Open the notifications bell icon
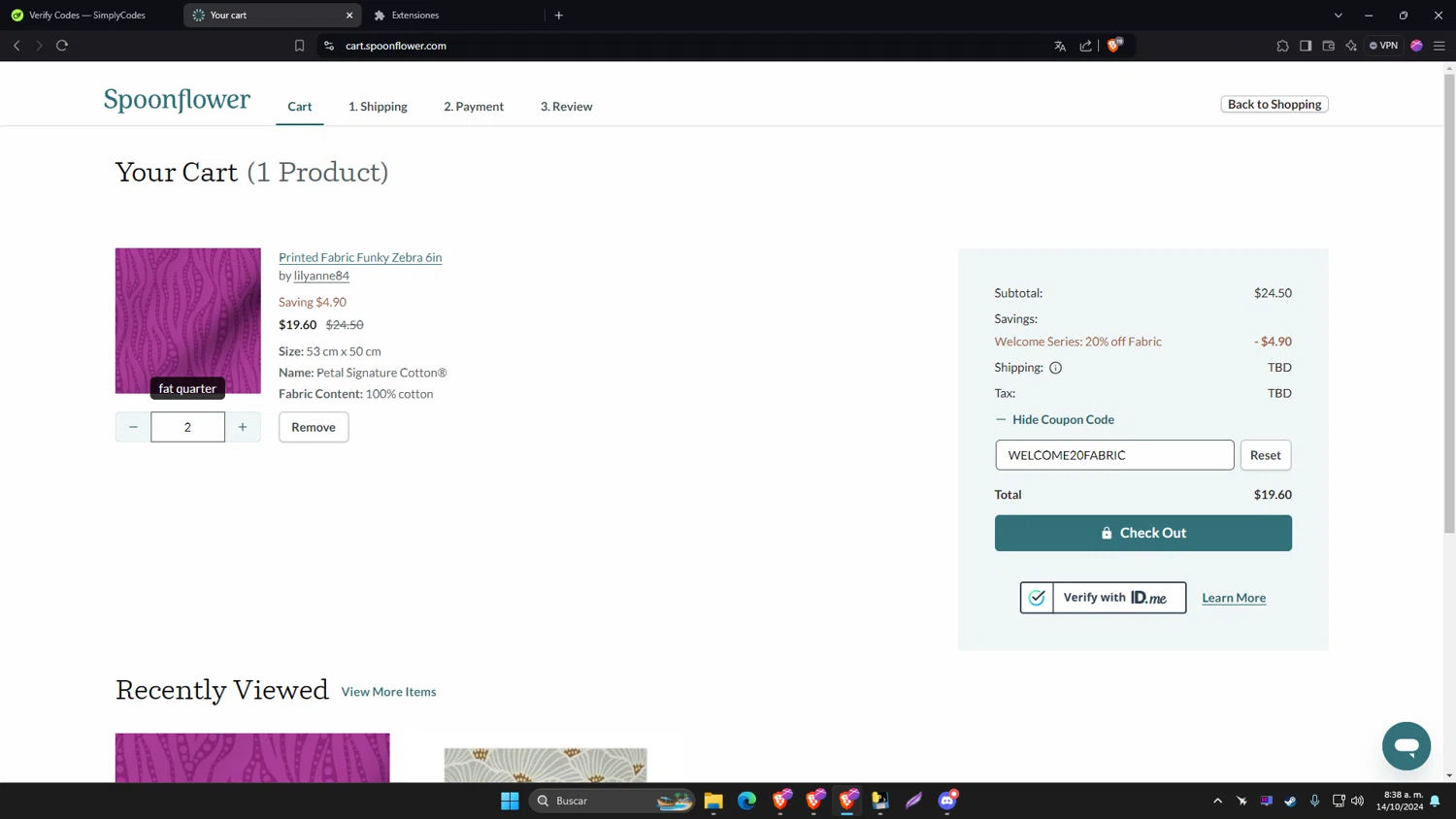The height and width of the screenshot is (819, 1456). point(1435,801)
